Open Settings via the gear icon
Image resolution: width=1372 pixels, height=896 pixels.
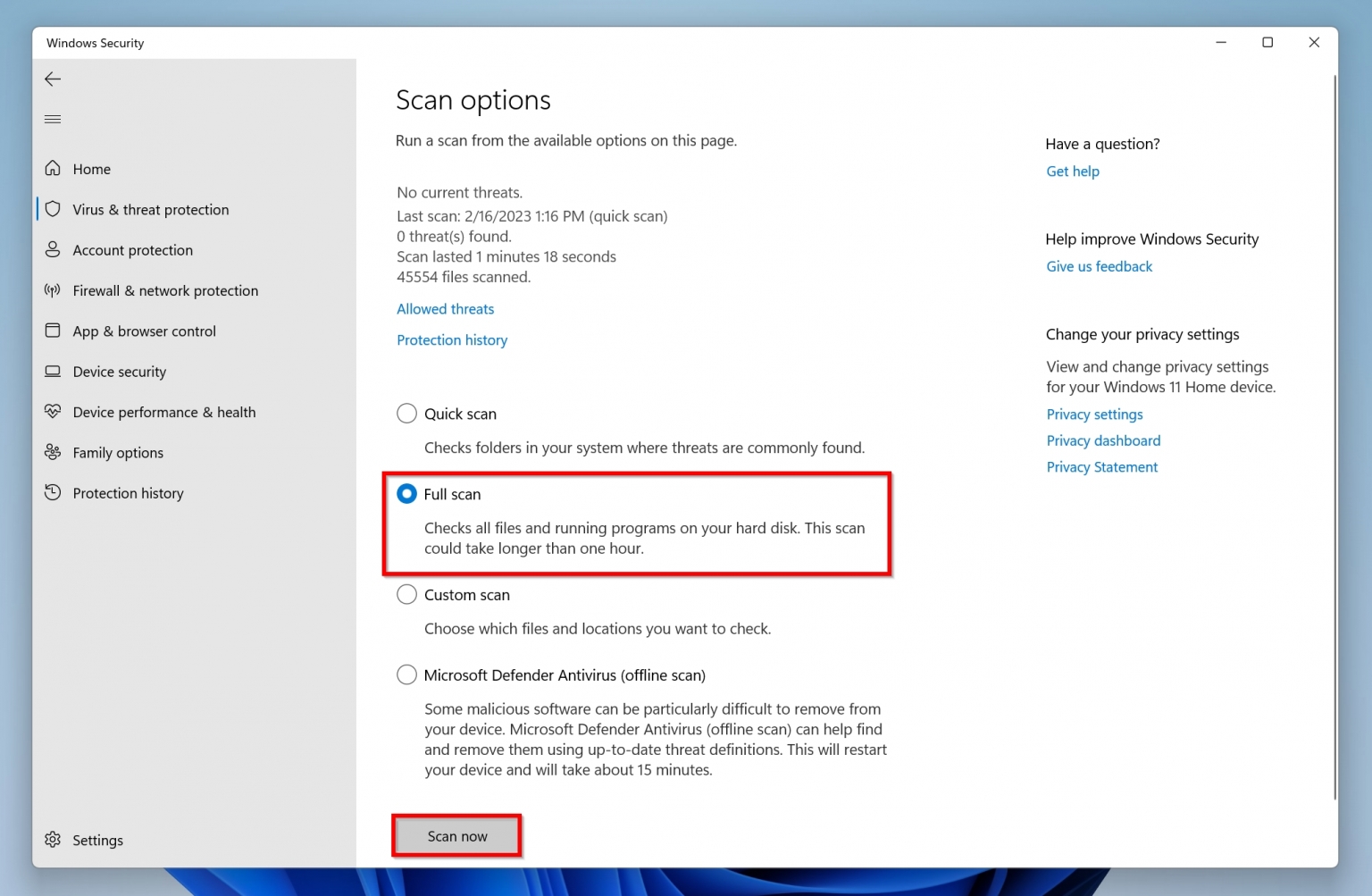click(54, 840)
